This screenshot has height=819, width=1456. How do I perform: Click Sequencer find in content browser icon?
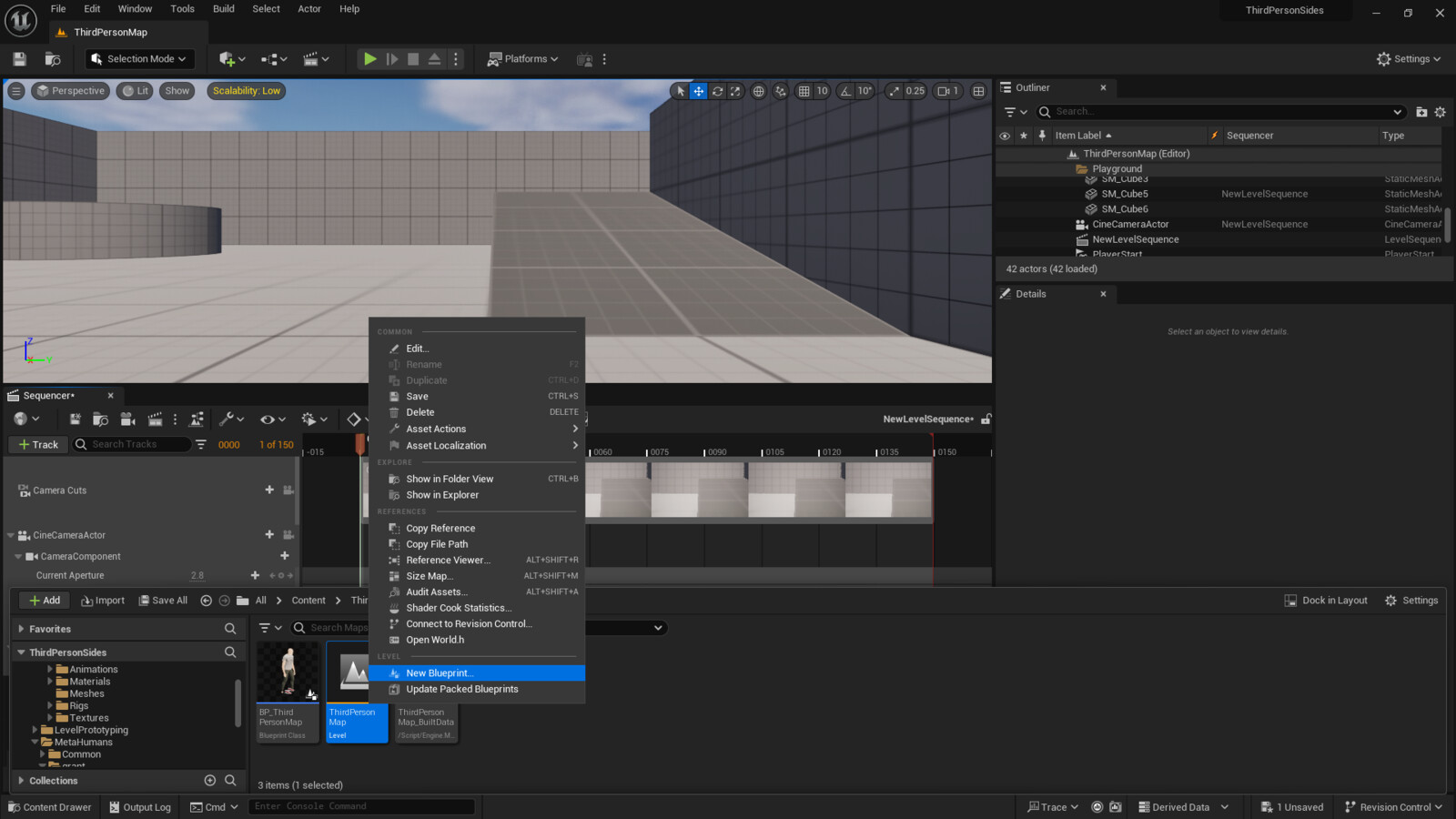coord(100,420)
